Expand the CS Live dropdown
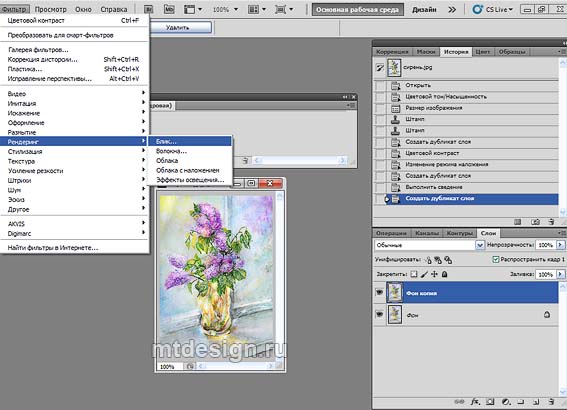The height and width of the screenshot is (410, 567). [494, 9]
